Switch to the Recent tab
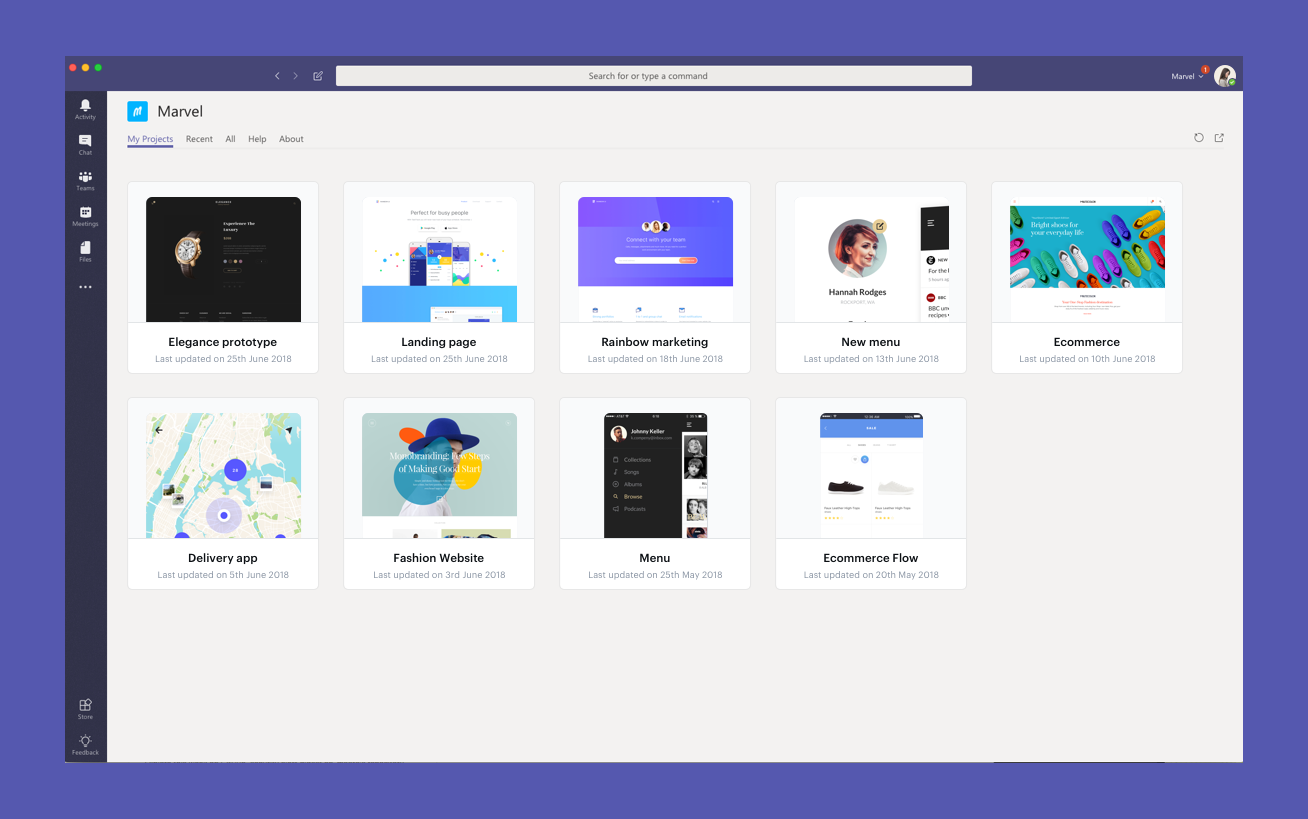 pyautogui.click(x=199, y=139)
